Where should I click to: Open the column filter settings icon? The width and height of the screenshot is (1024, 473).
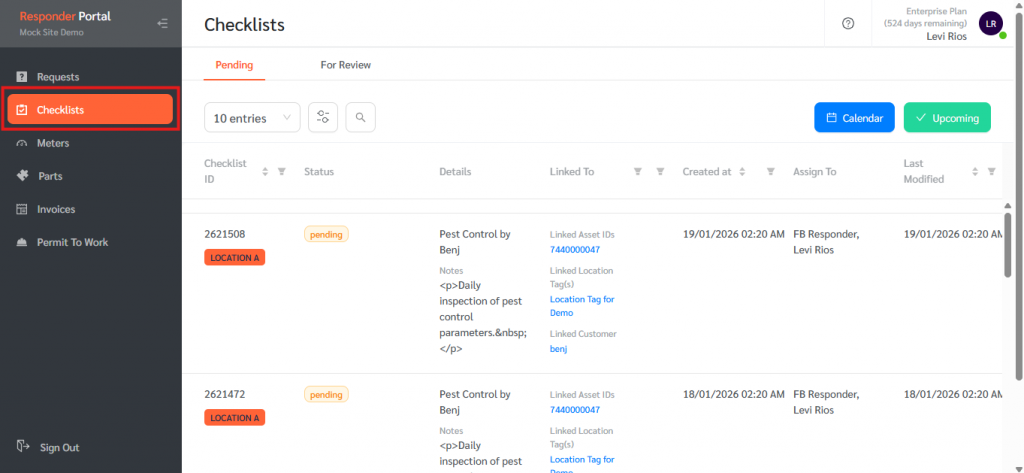pyautogui.click(x=323, y=117)
